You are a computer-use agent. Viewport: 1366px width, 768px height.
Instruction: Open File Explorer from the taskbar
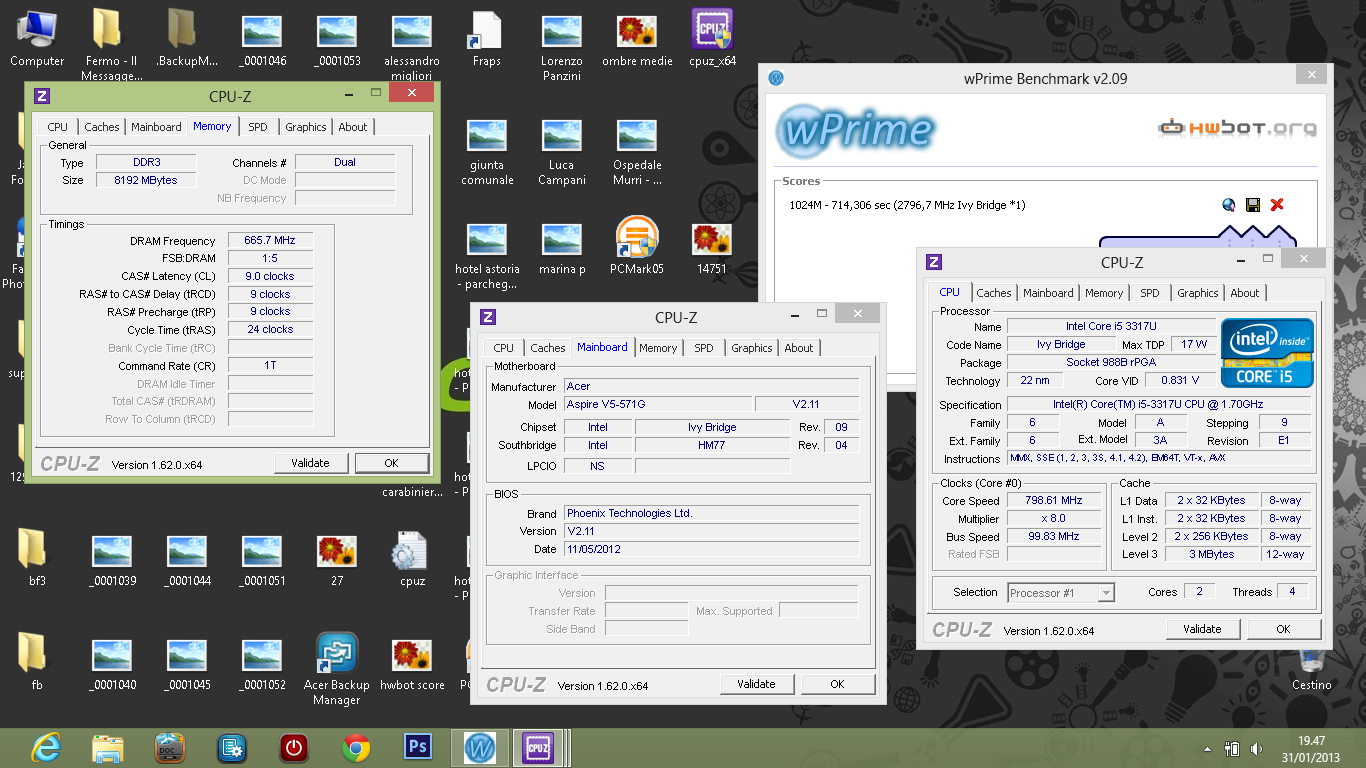pos(107,747)
